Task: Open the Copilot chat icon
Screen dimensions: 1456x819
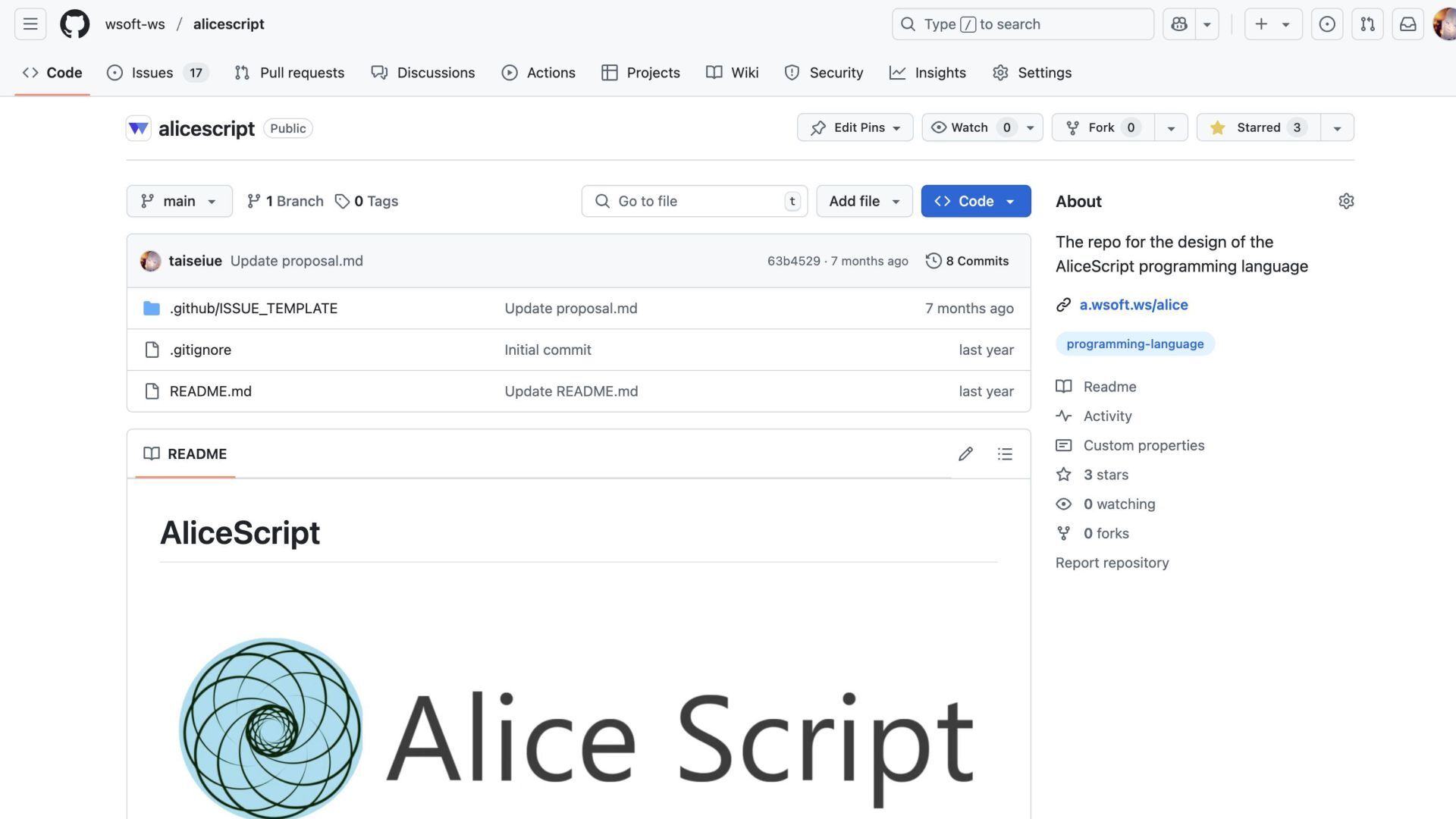Action: [x=1178, y=24]
